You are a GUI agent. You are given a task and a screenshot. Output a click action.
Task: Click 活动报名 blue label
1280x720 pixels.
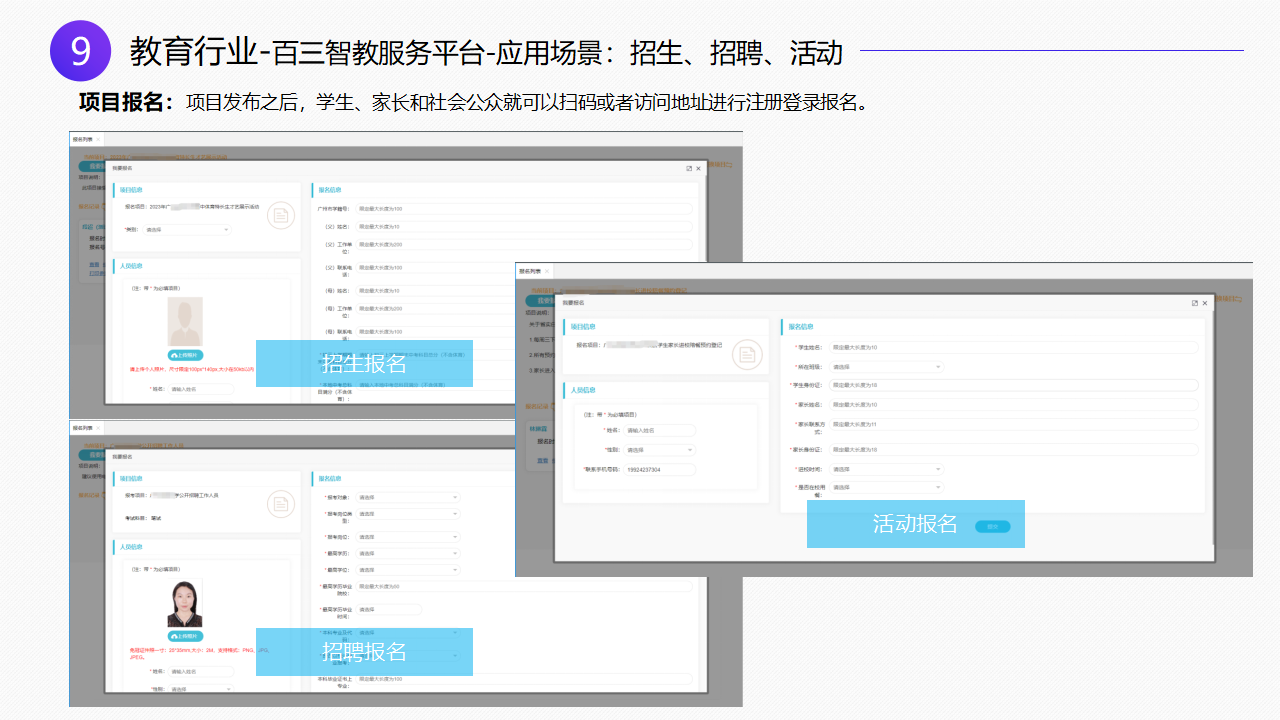916,524
